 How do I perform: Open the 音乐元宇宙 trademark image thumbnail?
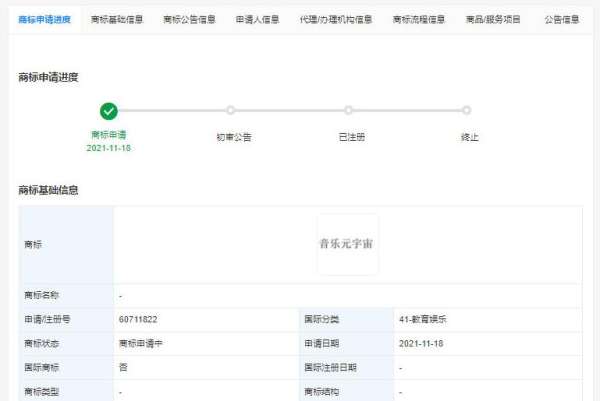coord(347,244)
